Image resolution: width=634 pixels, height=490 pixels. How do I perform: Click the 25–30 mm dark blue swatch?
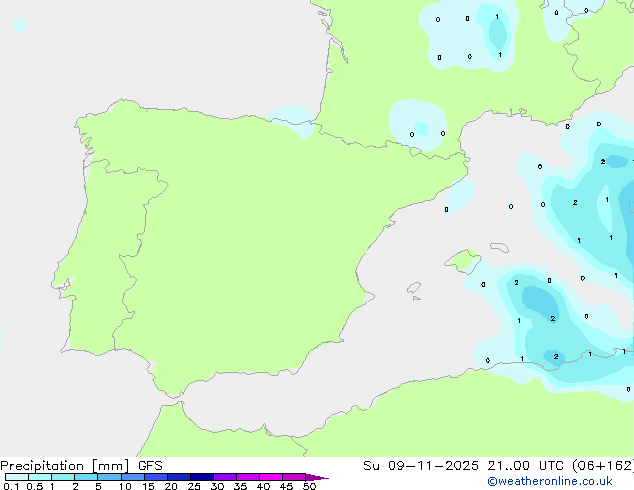point(202,477)
